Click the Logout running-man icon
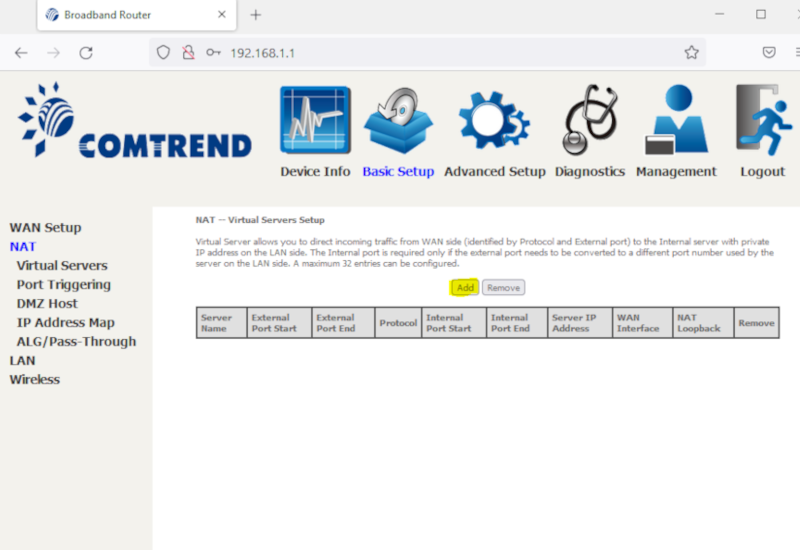 point(763,120)
